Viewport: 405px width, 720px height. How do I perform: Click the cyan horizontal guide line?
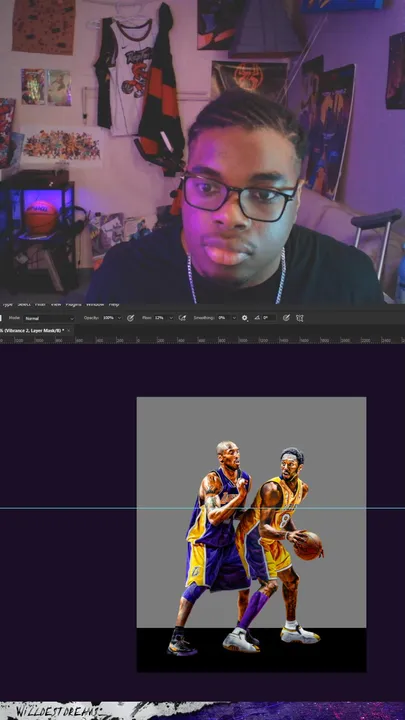click(x=69, y=508)
